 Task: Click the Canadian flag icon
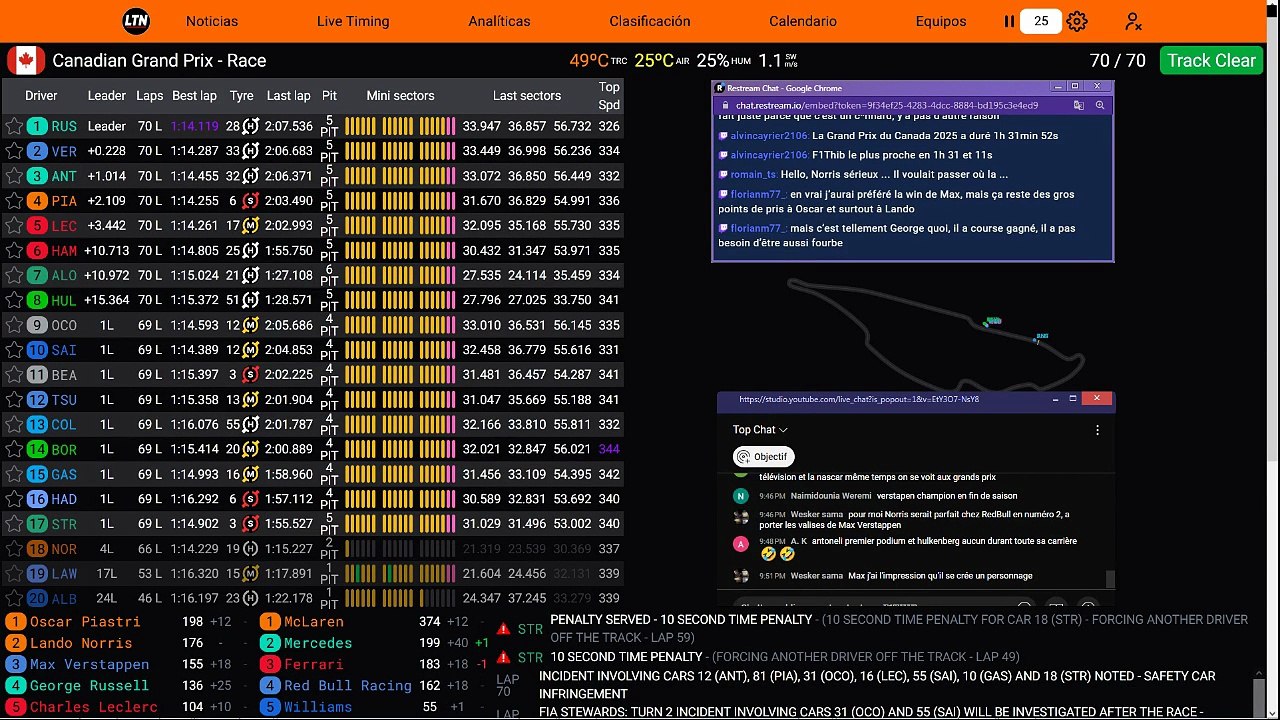(26, 60)
